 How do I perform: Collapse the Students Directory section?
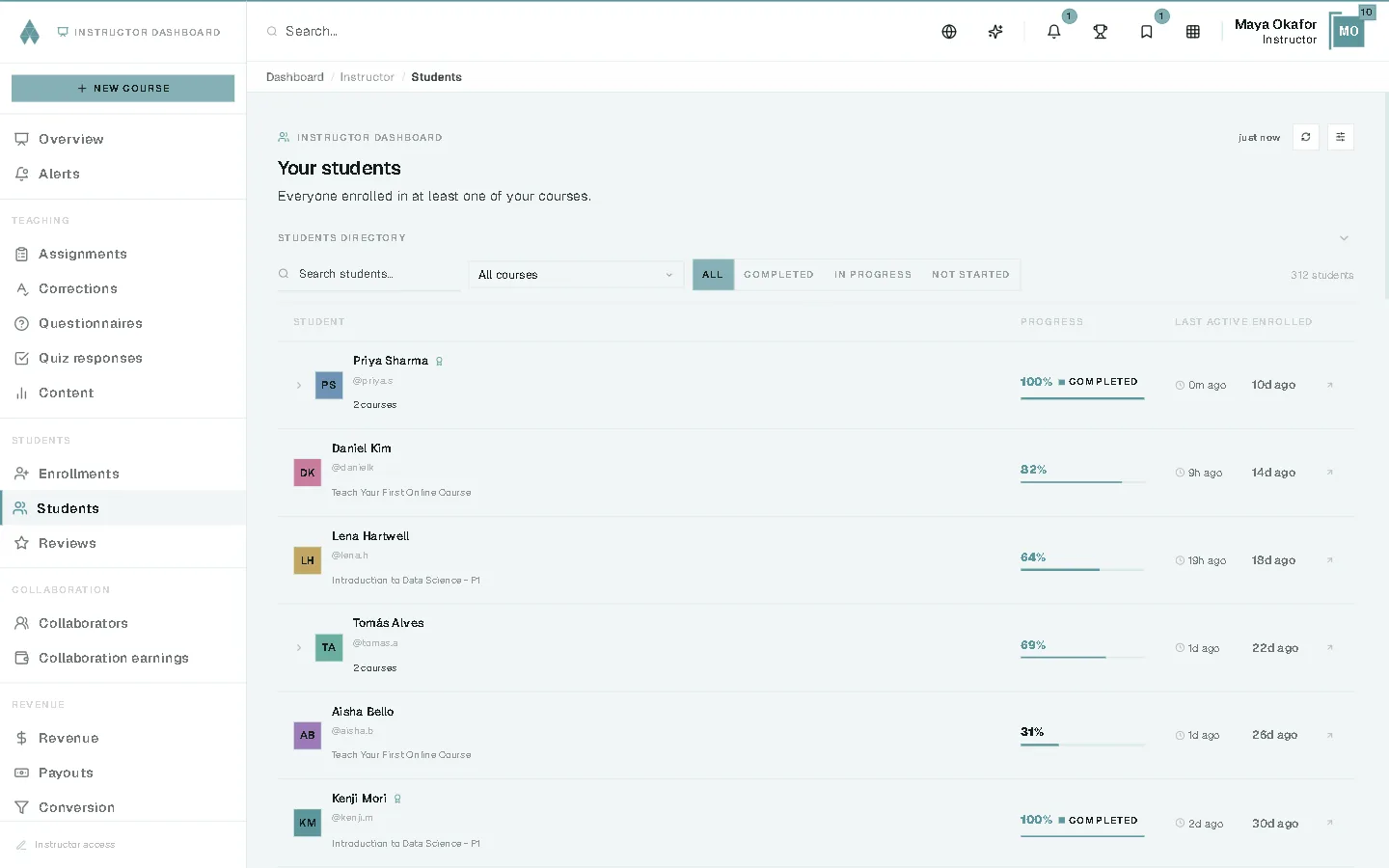coord(1344,237)
